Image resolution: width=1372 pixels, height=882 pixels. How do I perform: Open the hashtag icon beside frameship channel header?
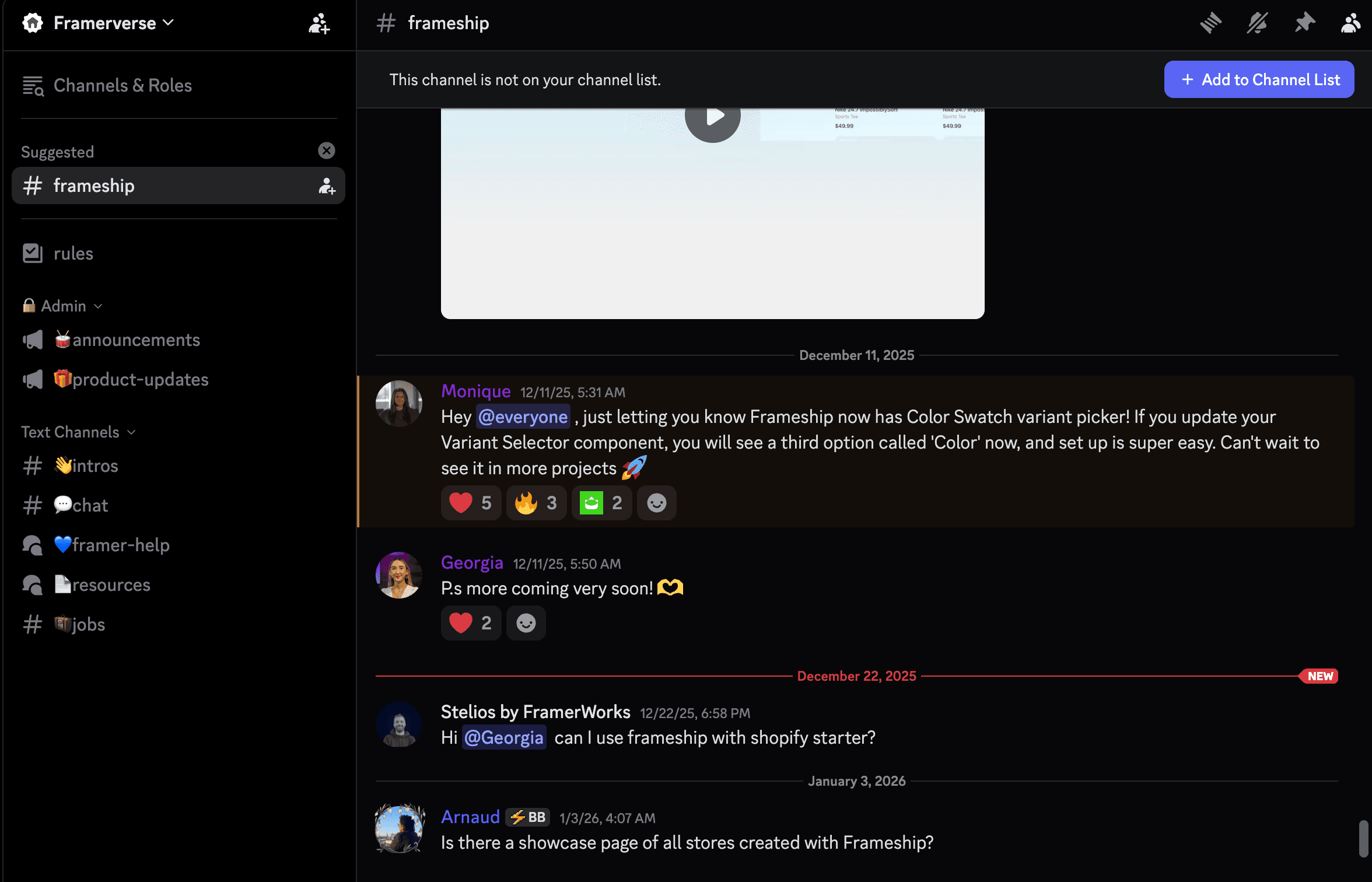(386, 23)
